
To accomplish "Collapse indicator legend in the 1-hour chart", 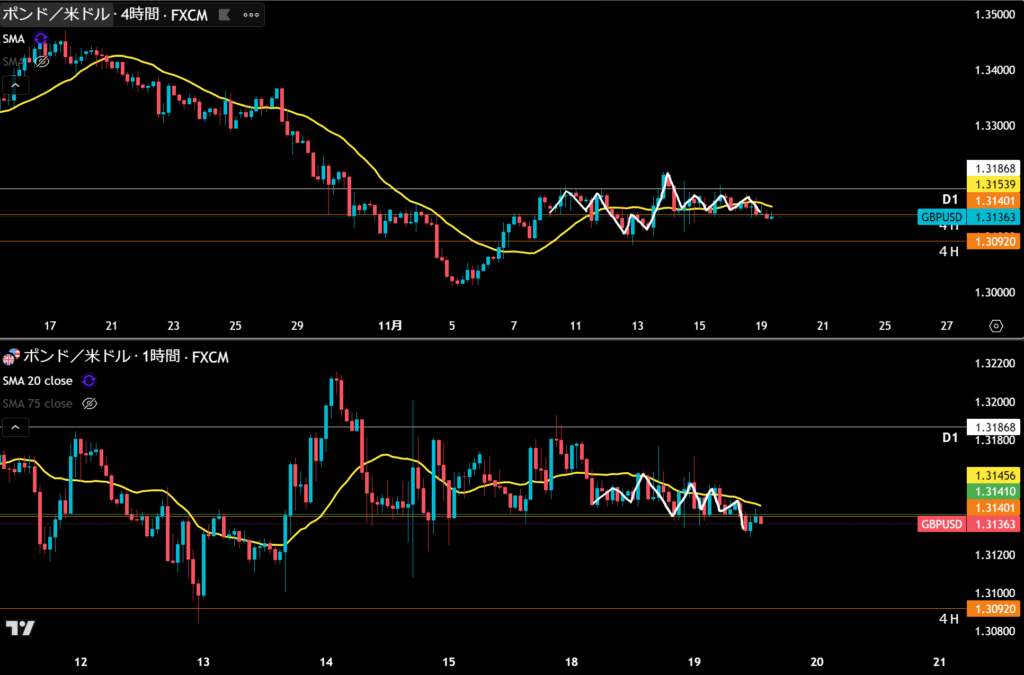I will click(x=14, y=427).
